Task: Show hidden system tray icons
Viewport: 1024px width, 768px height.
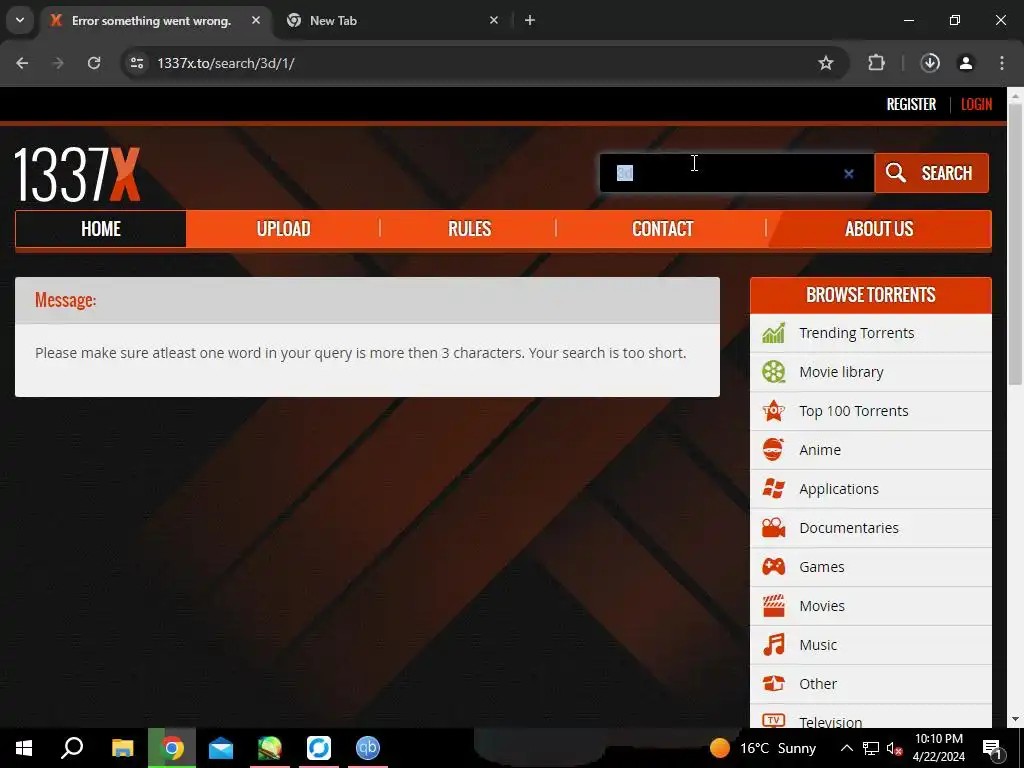Action: (x=846, y=748)
